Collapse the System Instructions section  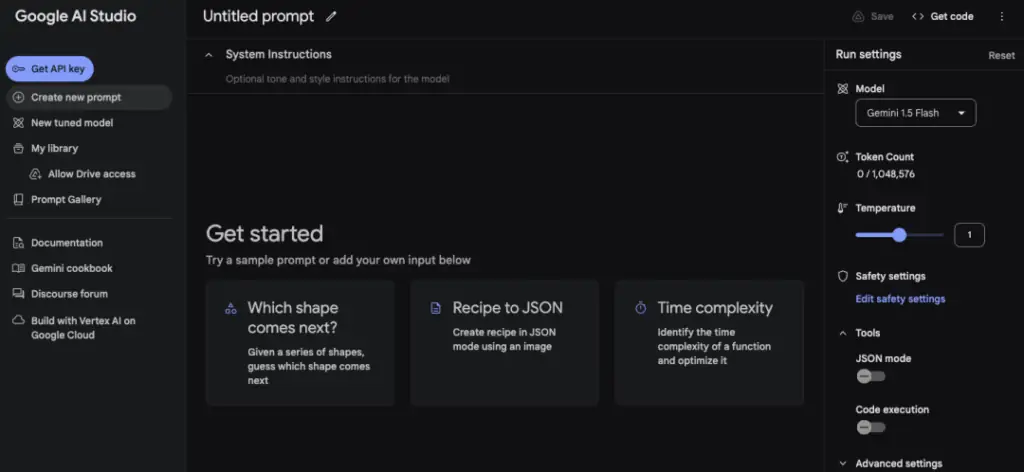[209, 54]
